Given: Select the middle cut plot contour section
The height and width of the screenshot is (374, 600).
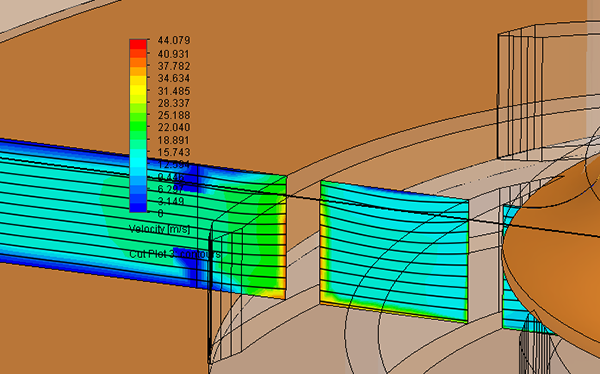Looking at the screenshot, I should [394, 251].
